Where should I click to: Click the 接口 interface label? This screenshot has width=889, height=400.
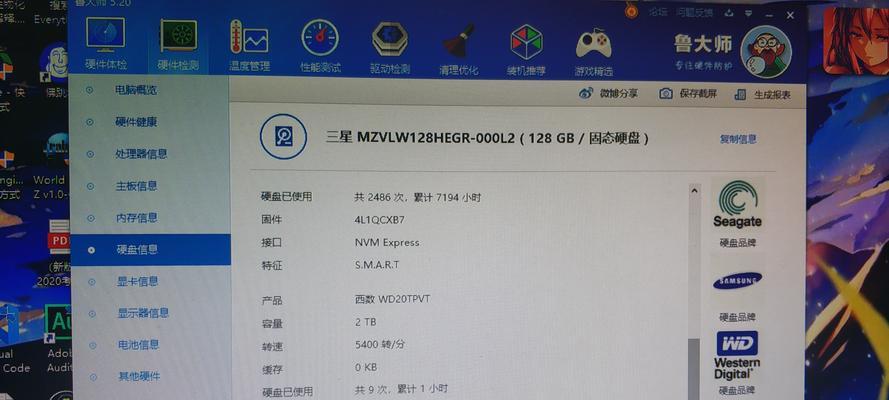coord(271,242)
